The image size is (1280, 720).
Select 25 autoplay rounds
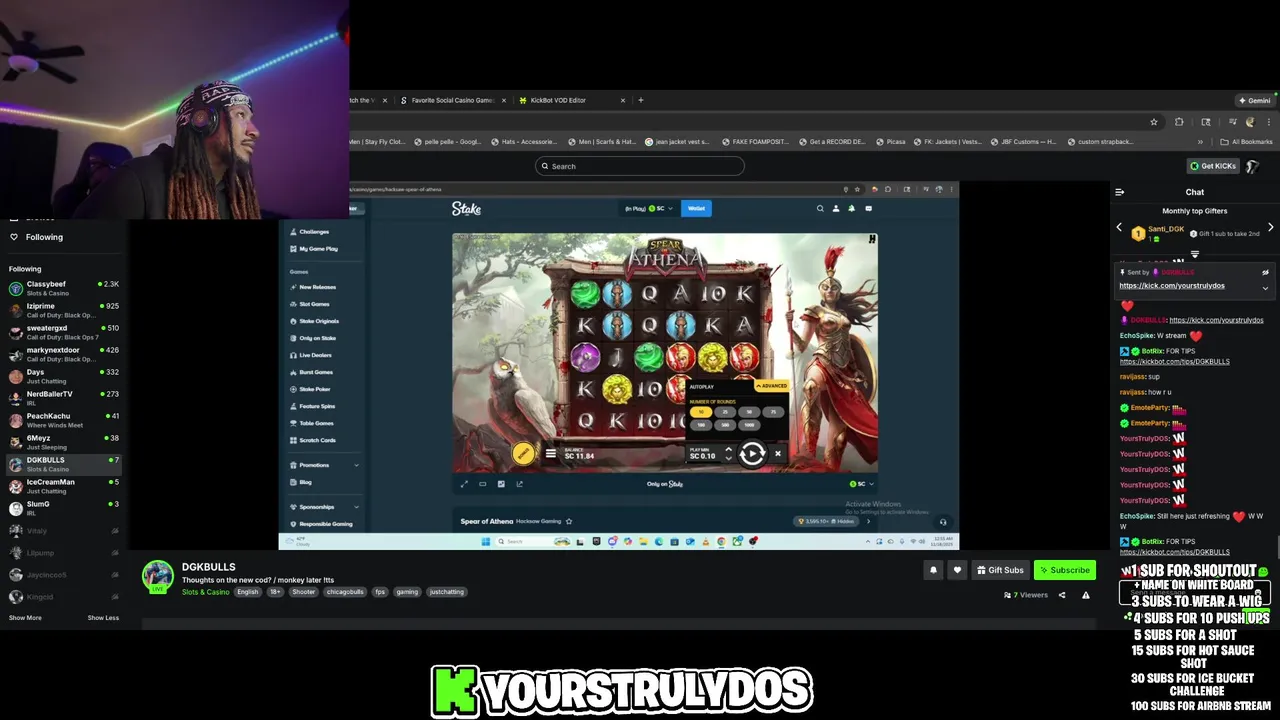pos(725,412)
